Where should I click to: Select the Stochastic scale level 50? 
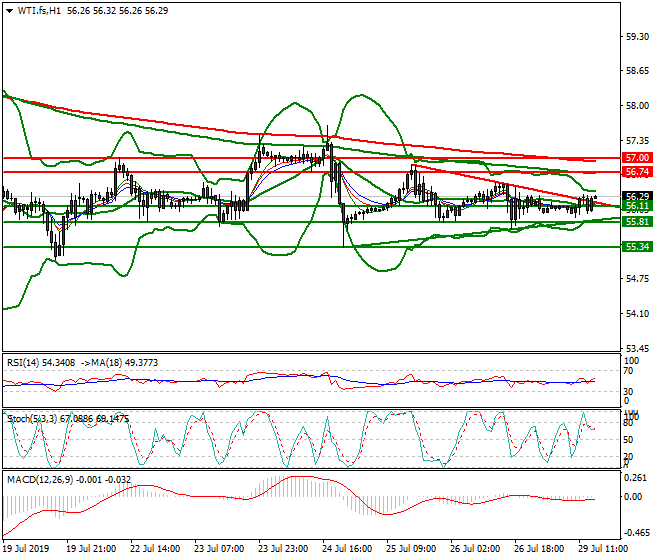click(628, 440)
